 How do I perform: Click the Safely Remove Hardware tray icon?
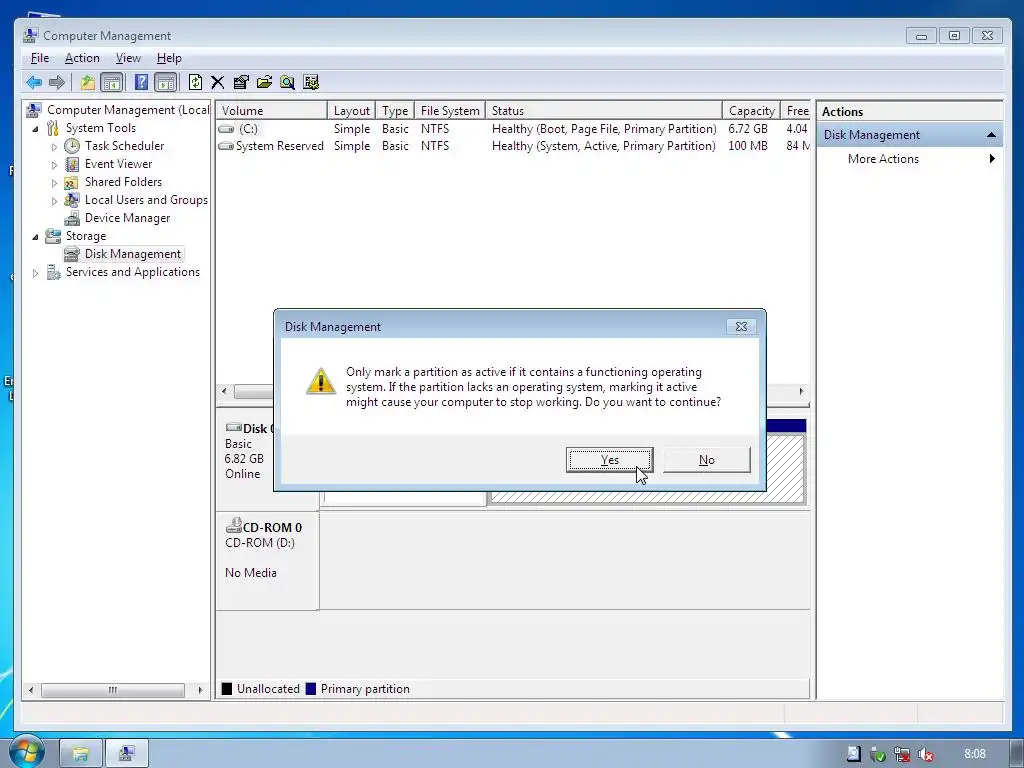click(x=878, y=754)
